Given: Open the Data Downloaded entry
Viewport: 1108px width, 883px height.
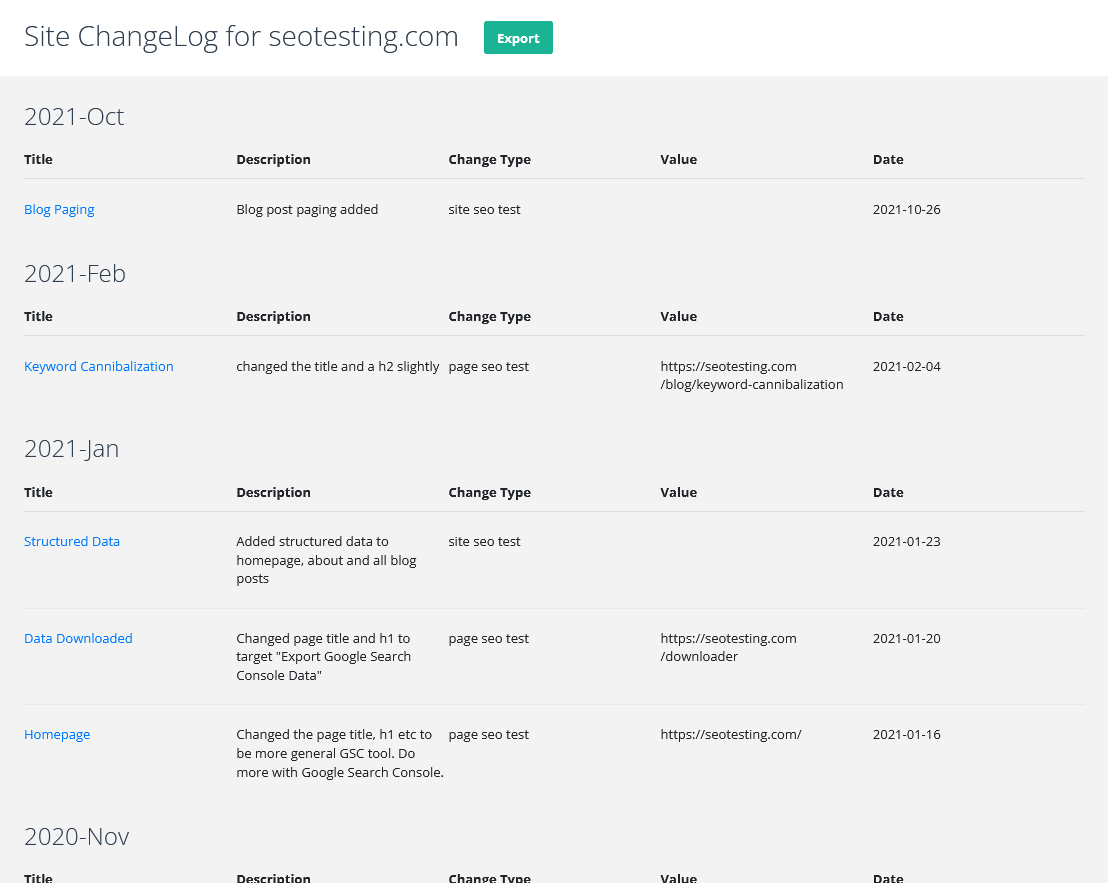Looking at the screenshot, I should tap(78, 638).
